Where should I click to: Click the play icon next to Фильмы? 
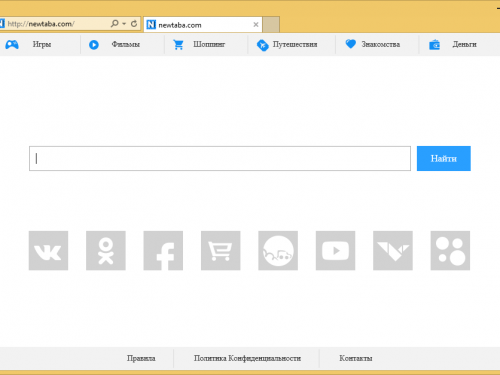click(94, 44)
